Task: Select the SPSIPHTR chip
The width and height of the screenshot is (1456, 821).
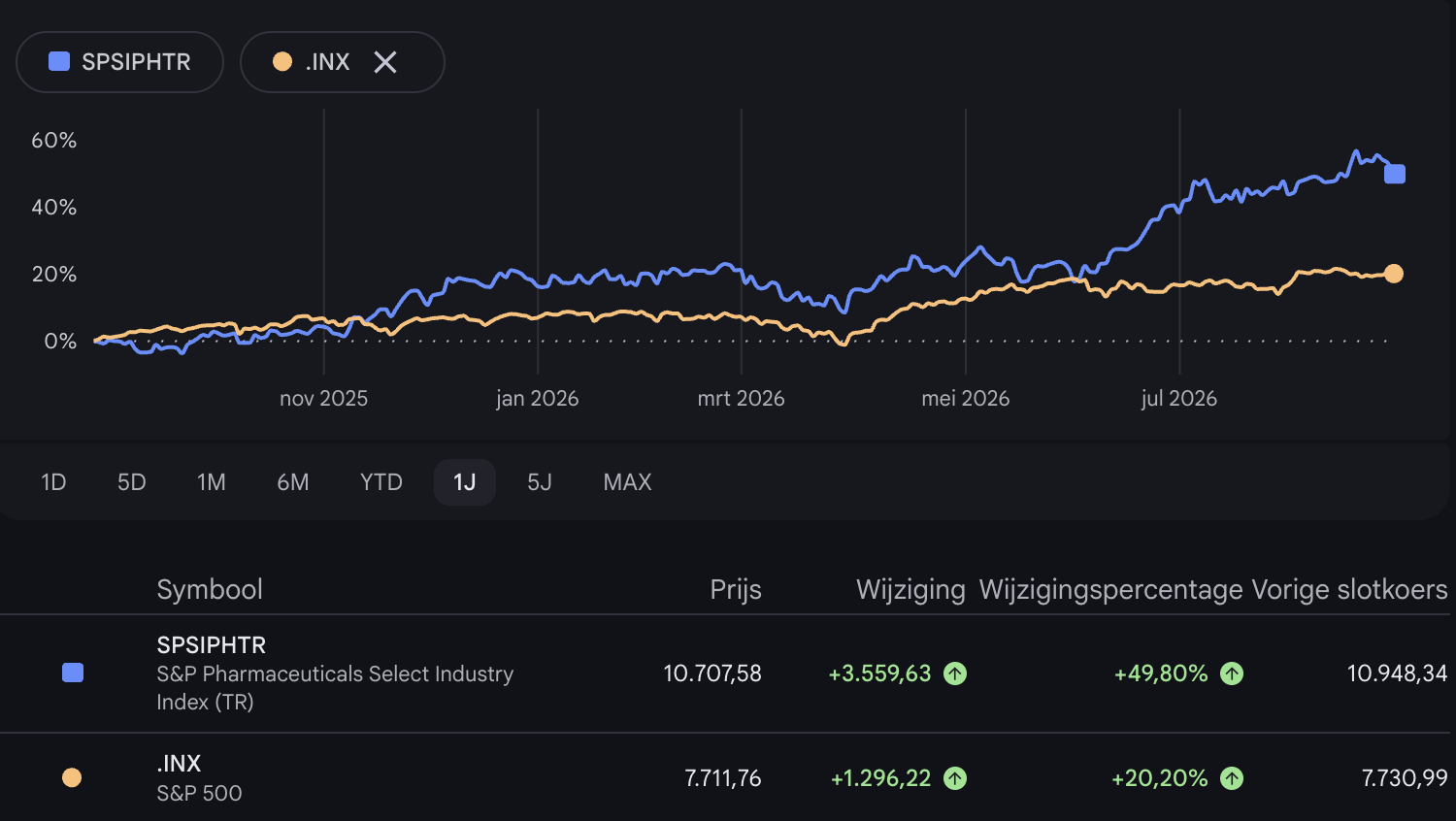Action: point(120,62)
